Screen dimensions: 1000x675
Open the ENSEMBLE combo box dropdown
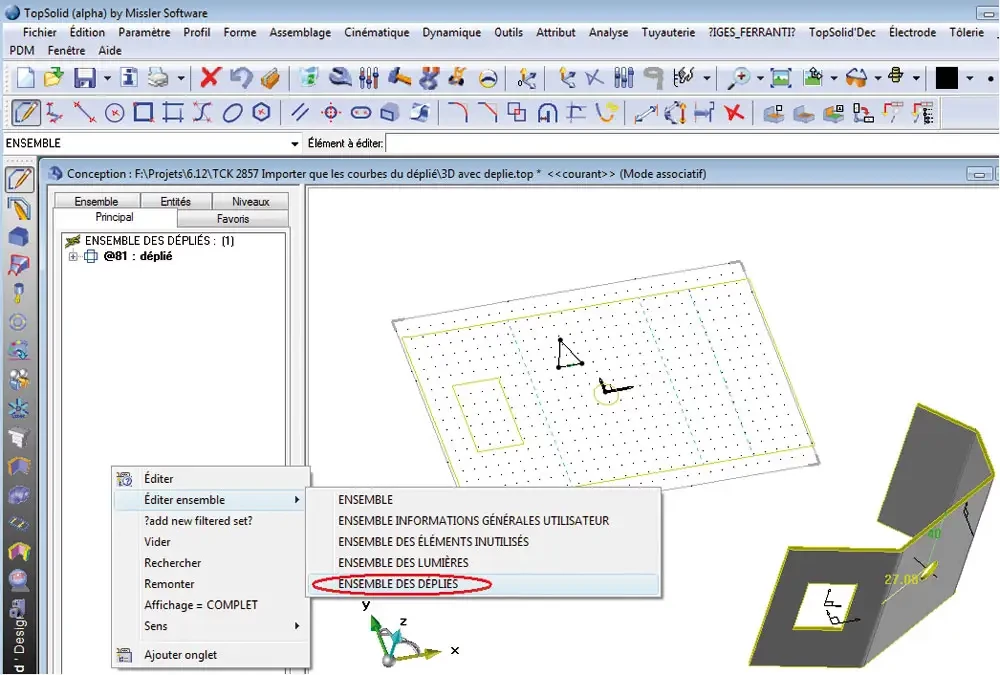pos(294,144)
